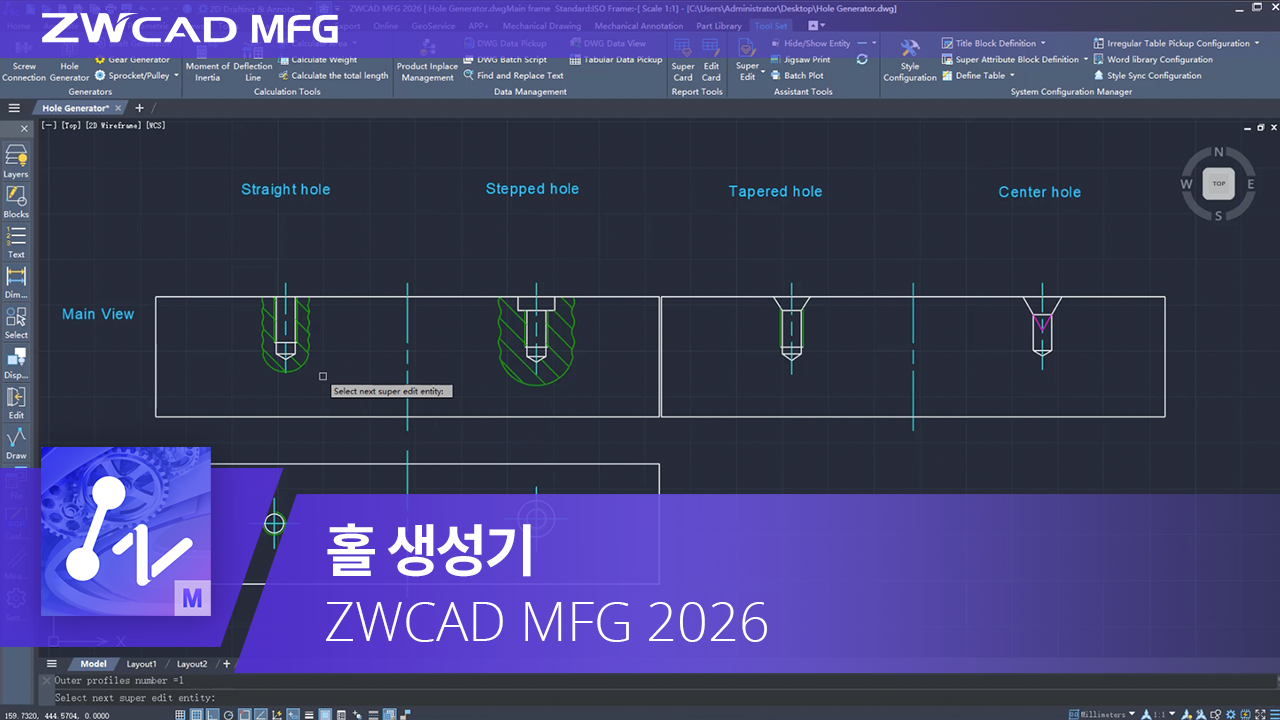Open the Sprocket/Pulley generator
This screenshot has width=1280, height=720.
133,76
